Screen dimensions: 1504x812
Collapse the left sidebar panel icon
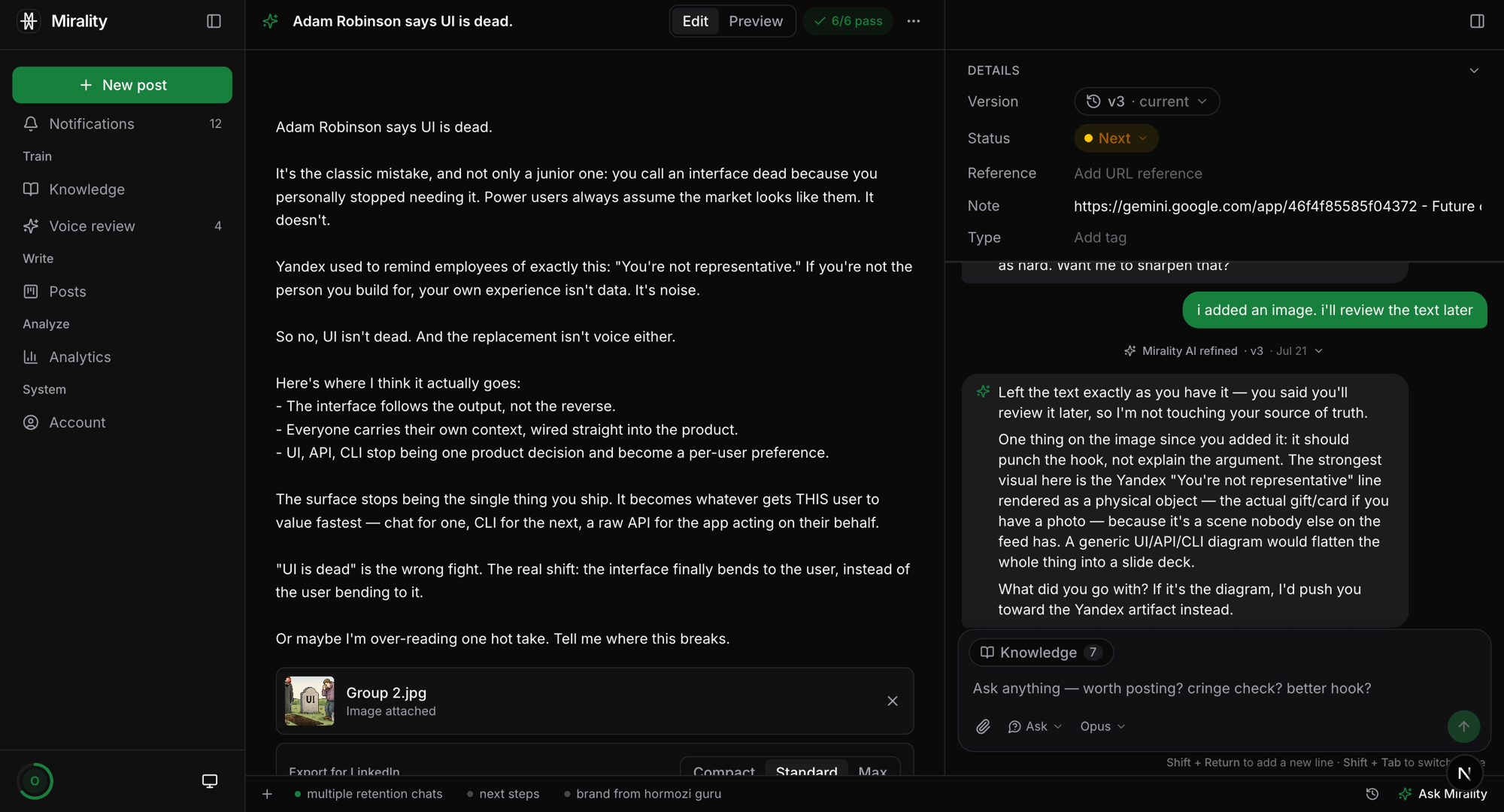(214, 21)
